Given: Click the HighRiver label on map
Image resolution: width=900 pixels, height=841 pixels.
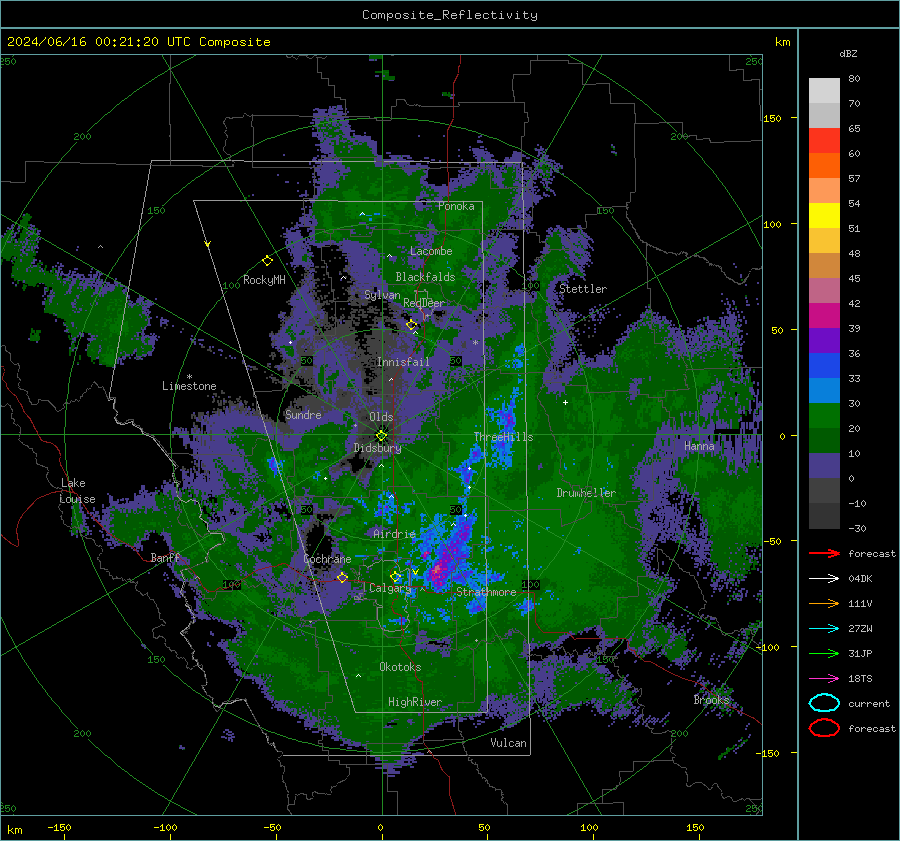Looking at the screenshot, I should click(415, 702).
